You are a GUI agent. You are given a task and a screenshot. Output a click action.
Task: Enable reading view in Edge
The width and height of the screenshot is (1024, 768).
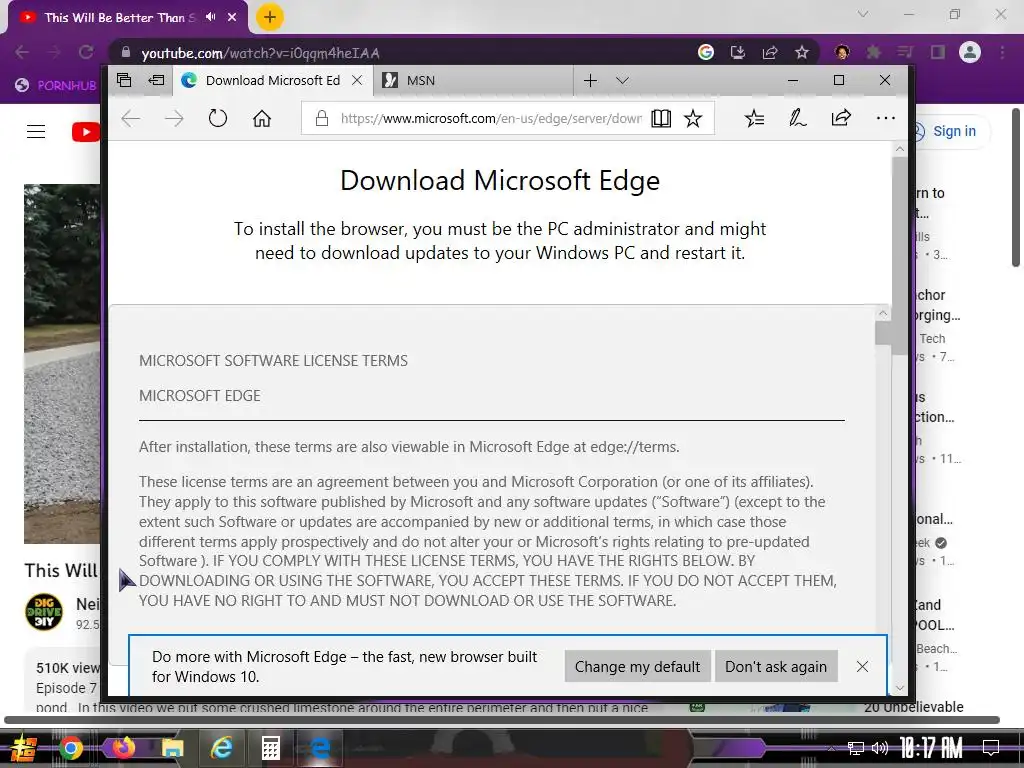(661, 118)
